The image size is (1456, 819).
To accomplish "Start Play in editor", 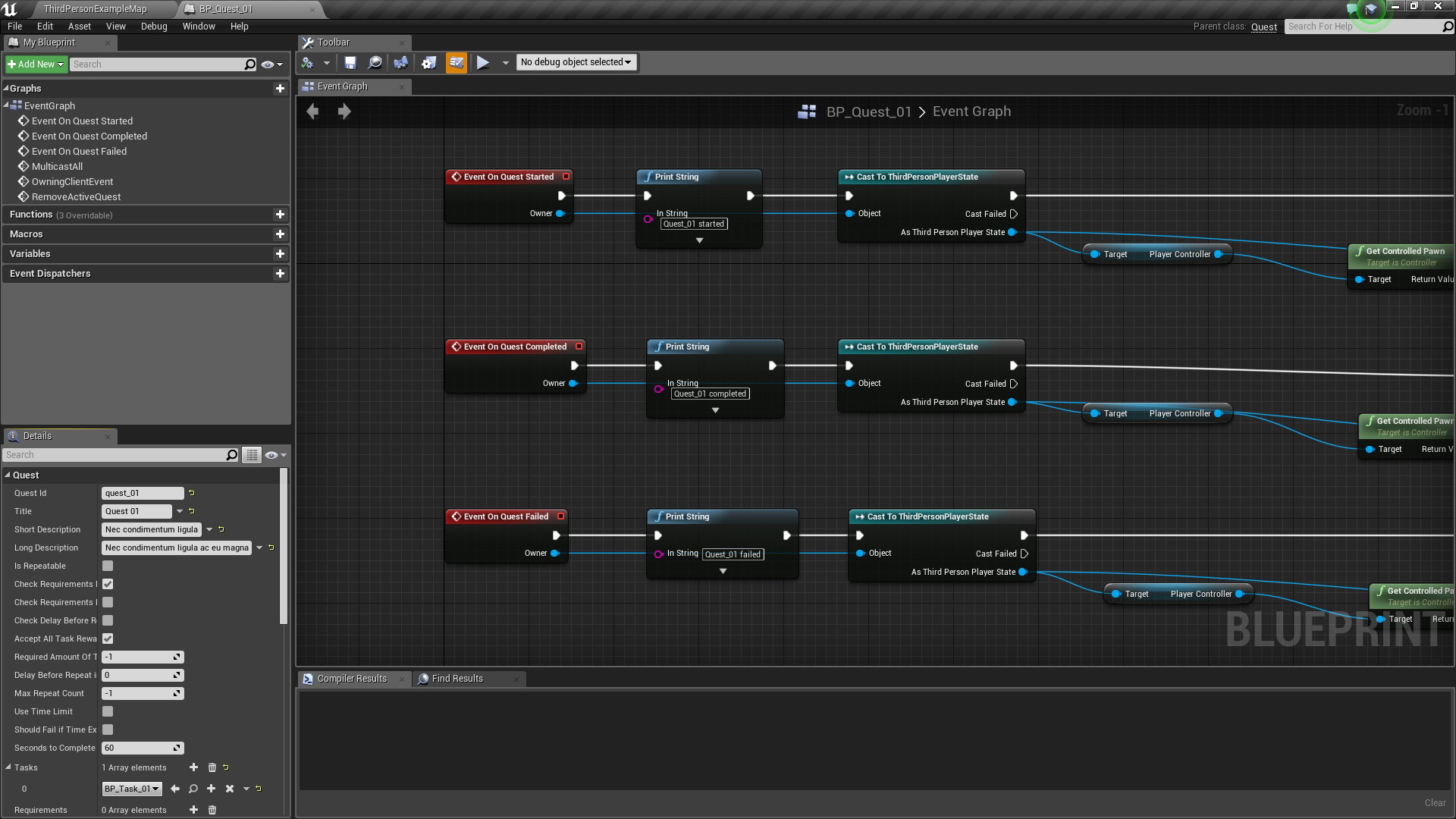I will point(482,63).
